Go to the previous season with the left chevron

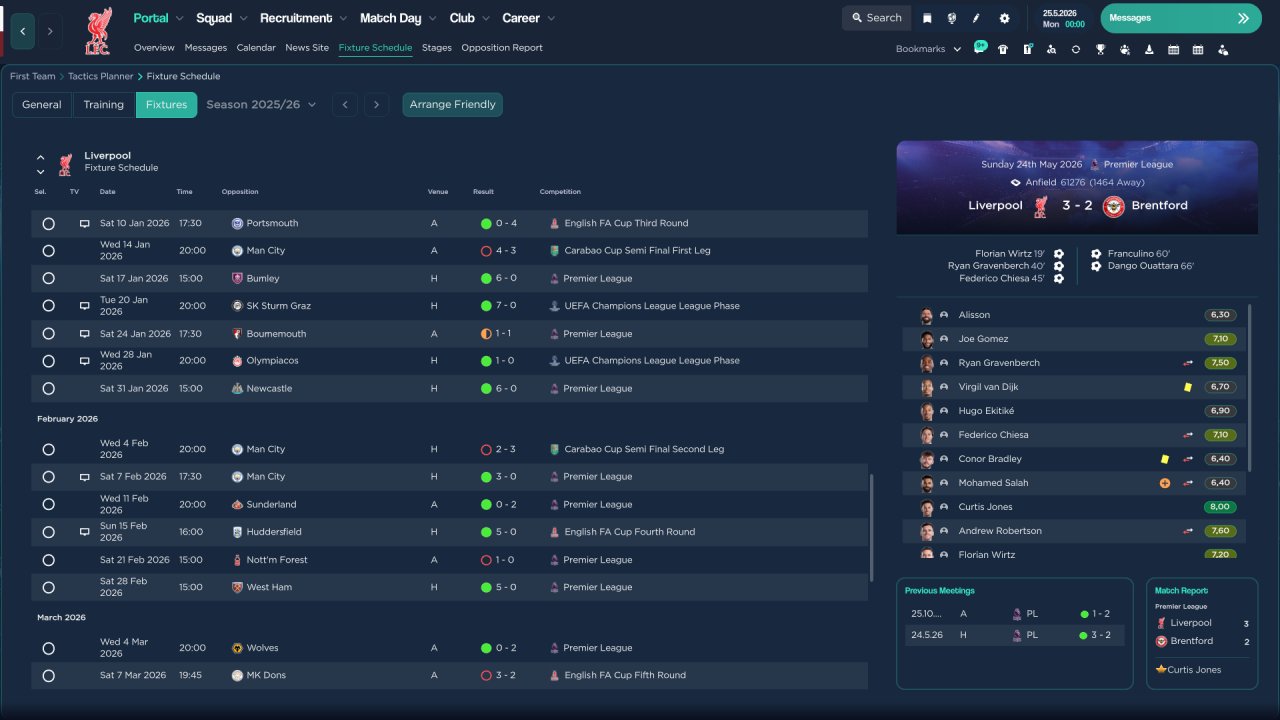tap(345, 105)
